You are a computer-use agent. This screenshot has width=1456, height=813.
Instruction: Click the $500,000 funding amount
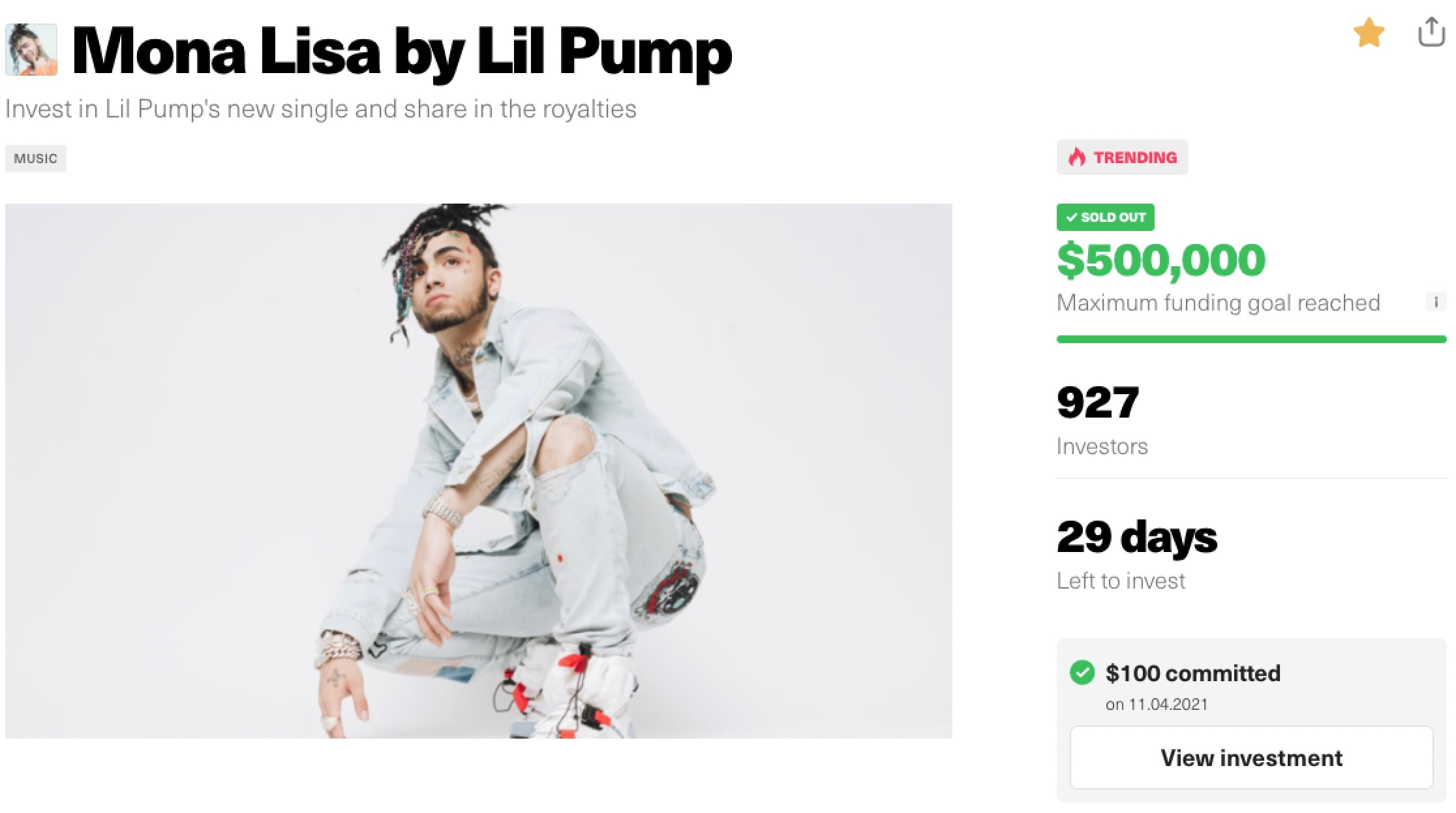pos(1161,260)
